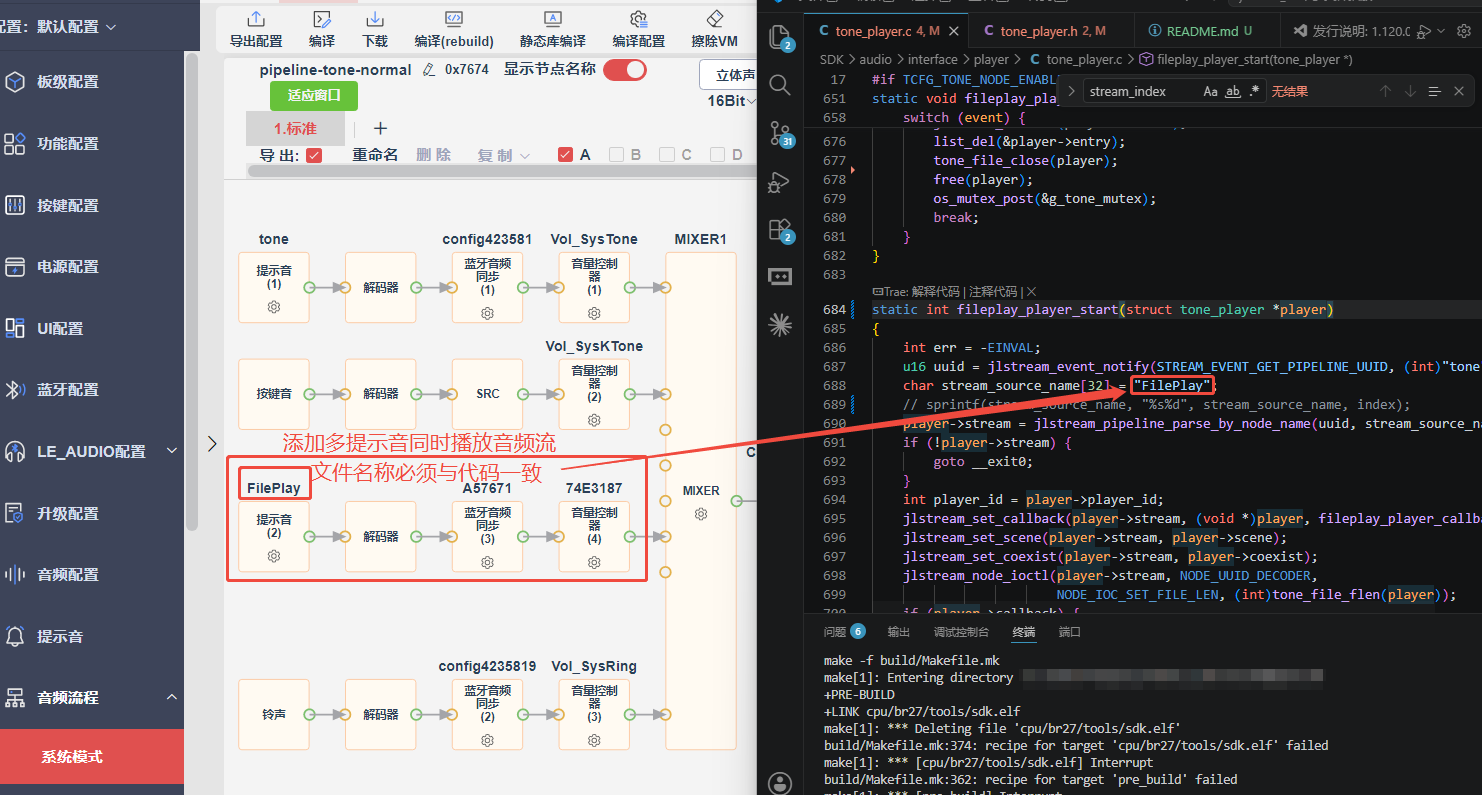The height and width of the screenshot is (795, 1482).
Task: Open VS Code Source Control icon
Action: coord(780,132)
